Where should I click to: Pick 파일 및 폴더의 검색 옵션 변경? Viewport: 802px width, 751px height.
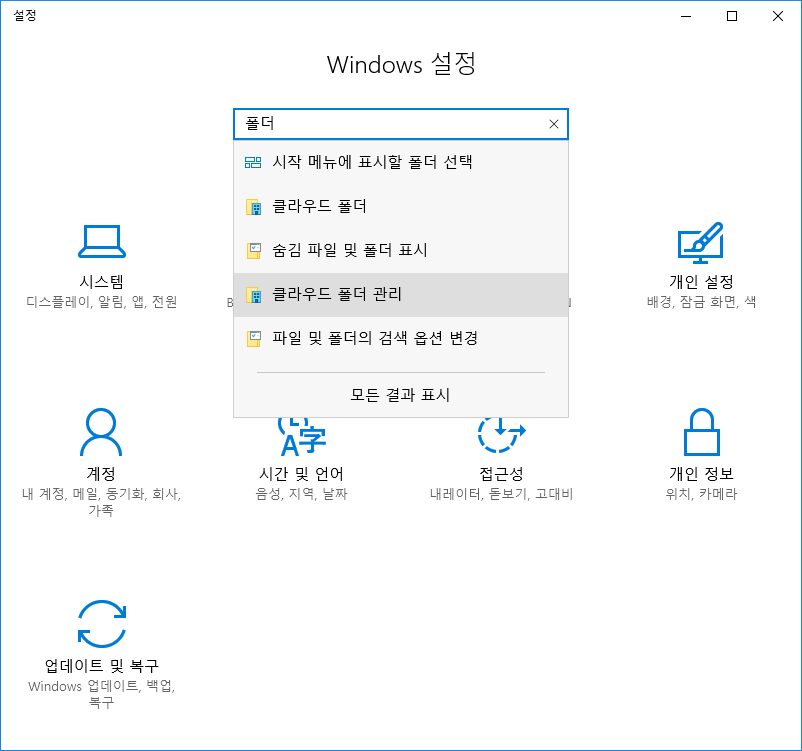(x=401, y=338)
